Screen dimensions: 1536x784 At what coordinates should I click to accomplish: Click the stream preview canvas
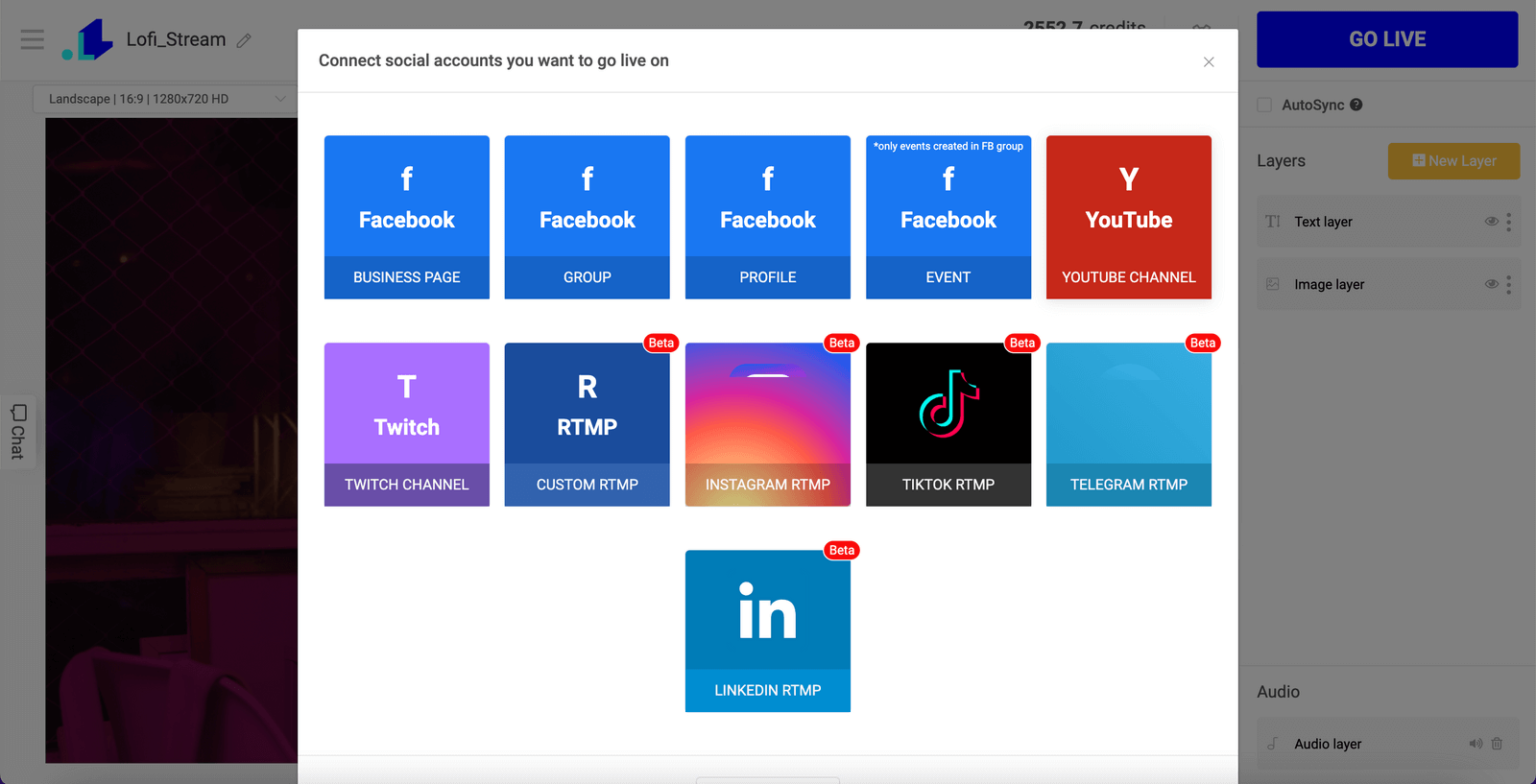tap(171, 440)
